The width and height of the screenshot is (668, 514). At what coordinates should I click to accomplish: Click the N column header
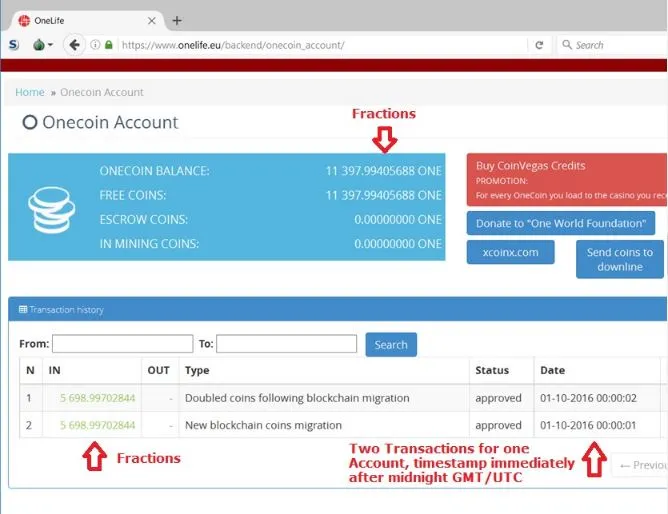30,370
